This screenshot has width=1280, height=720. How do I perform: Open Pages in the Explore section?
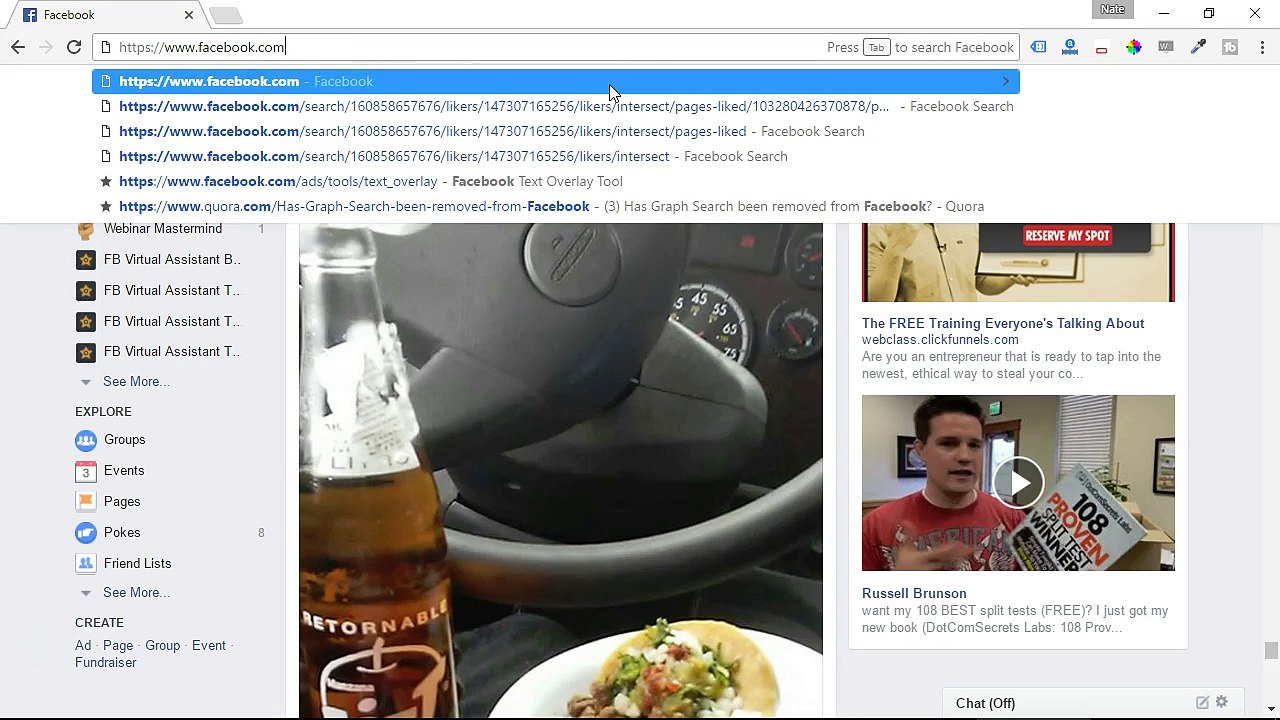[x=122, y=501]
